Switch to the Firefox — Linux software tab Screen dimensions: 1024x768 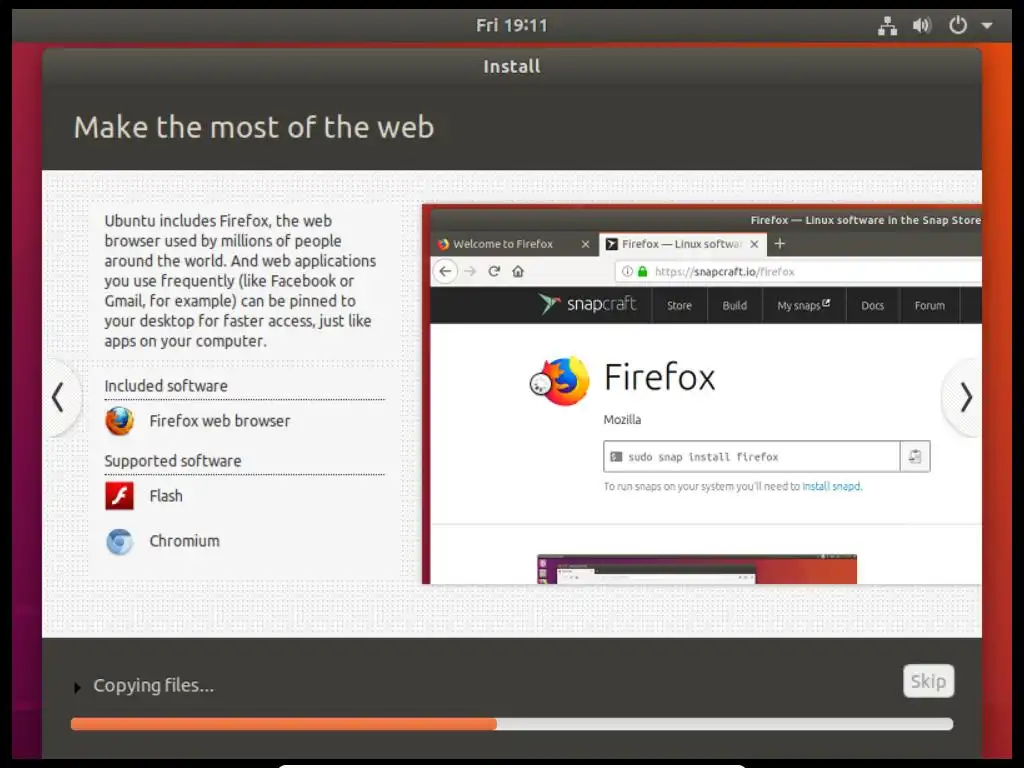tap(681, 244)
